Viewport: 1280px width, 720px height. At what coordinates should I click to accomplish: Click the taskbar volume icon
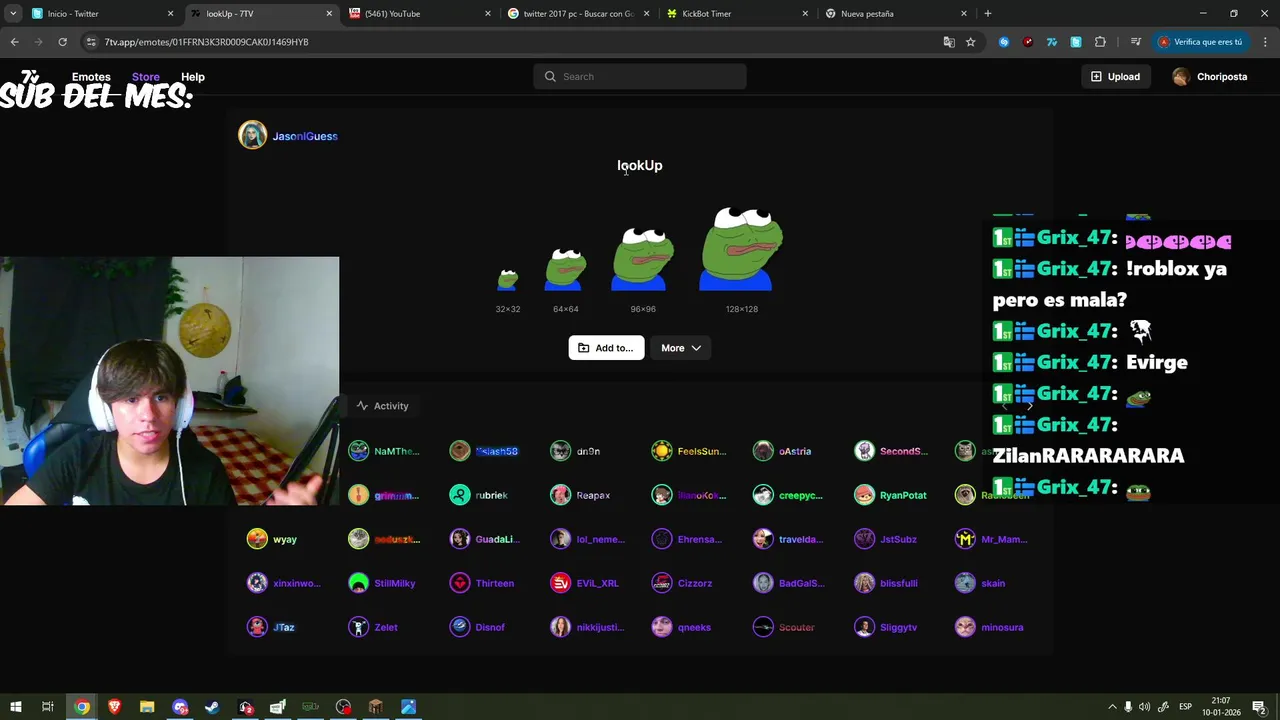[x=1144, y=707]
